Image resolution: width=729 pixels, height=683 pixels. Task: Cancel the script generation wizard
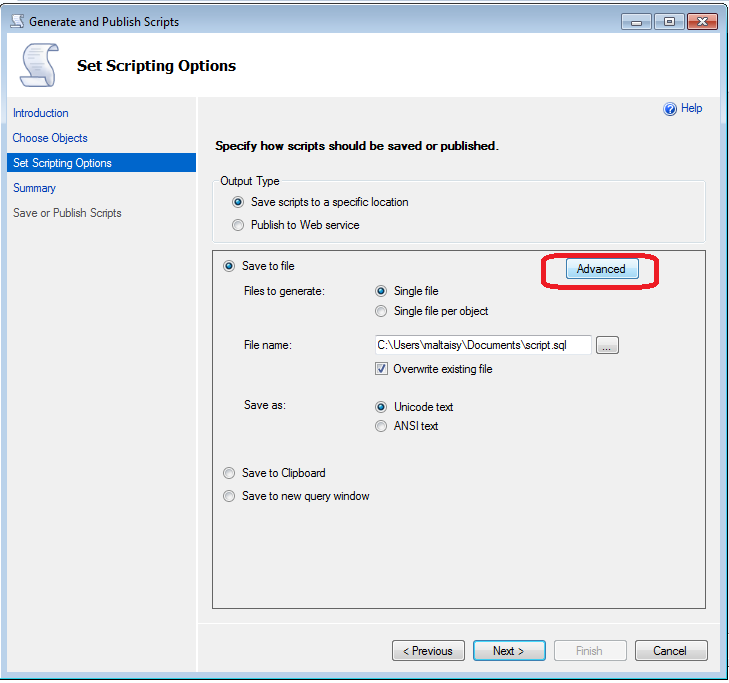pyautogui.click(x=670, y=651)
